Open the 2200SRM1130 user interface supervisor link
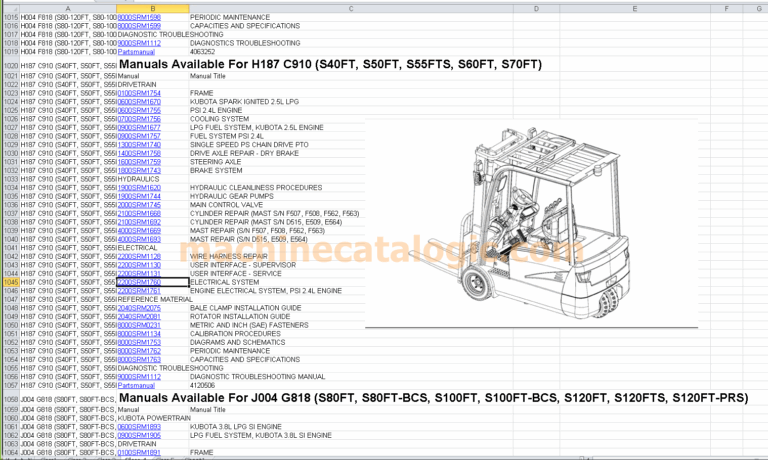This screenshot has height=460, width=768. click(139, 265)
